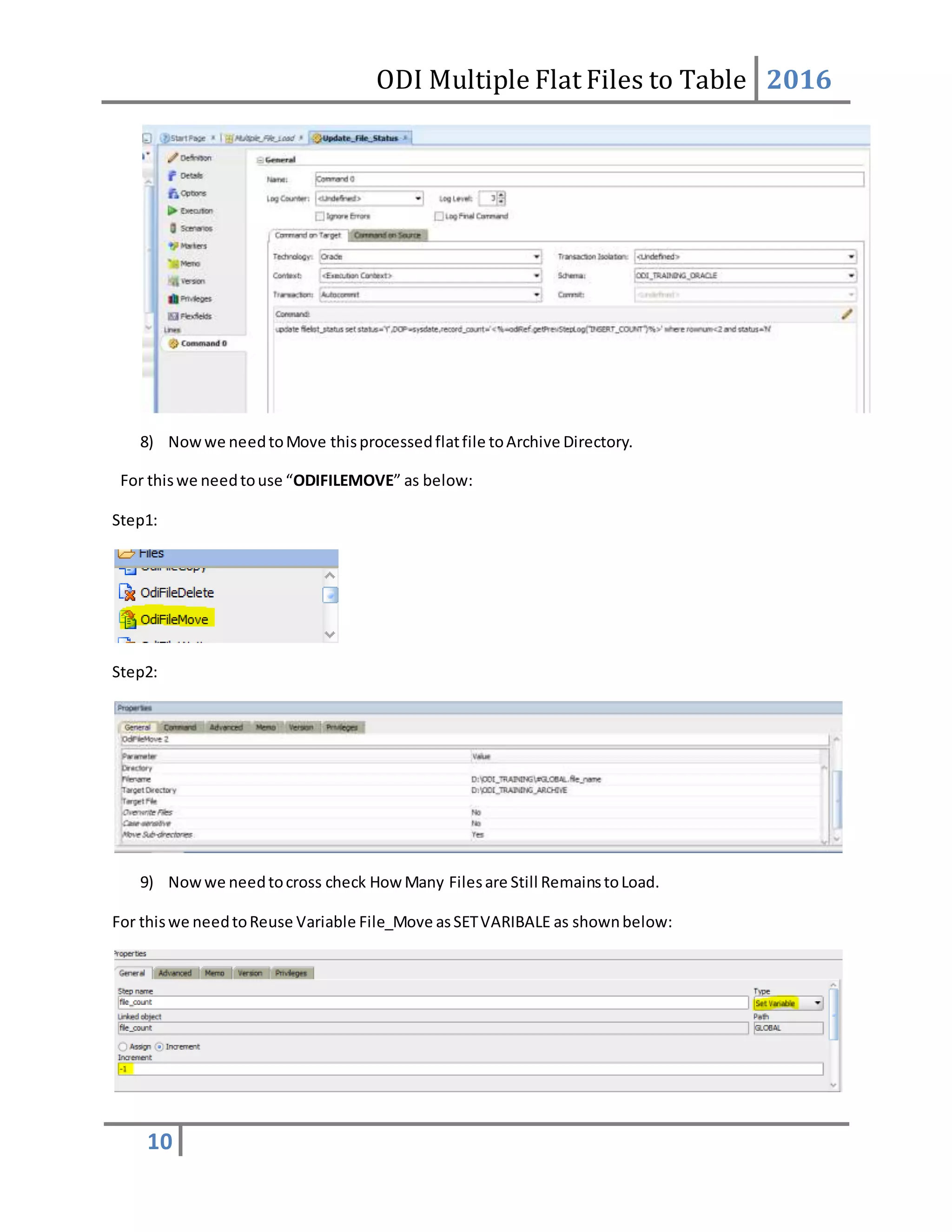
Task: Collapse the General section expander
Action: 260,160
